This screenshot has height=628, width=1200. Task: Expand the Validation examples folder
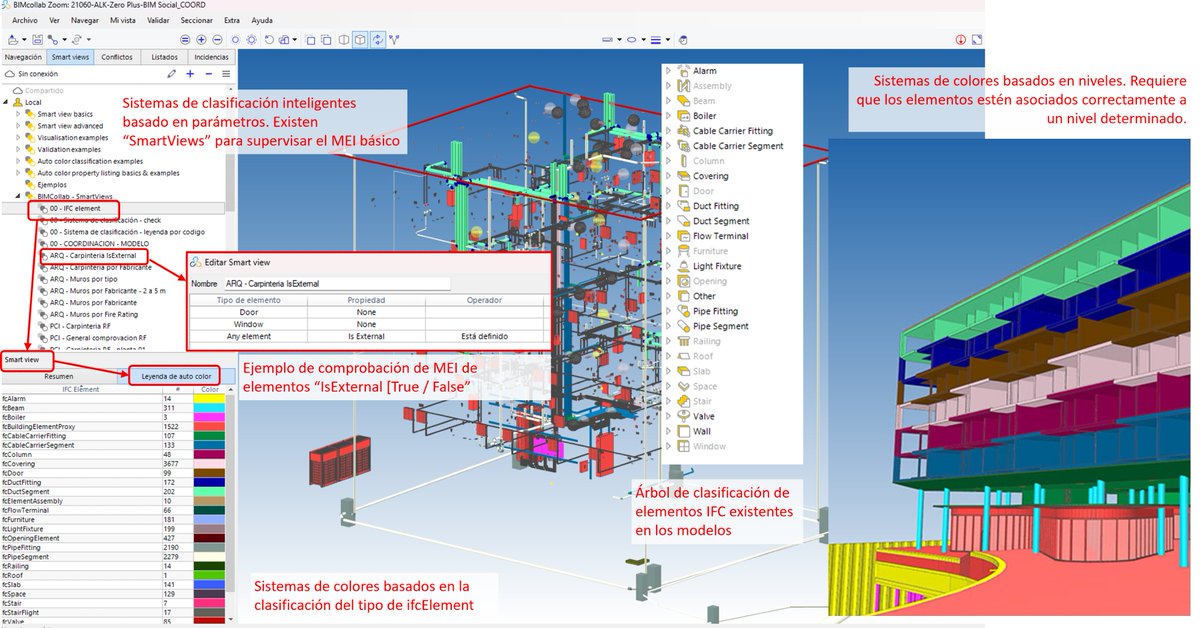pyautogui.click(x=18, y=149)
